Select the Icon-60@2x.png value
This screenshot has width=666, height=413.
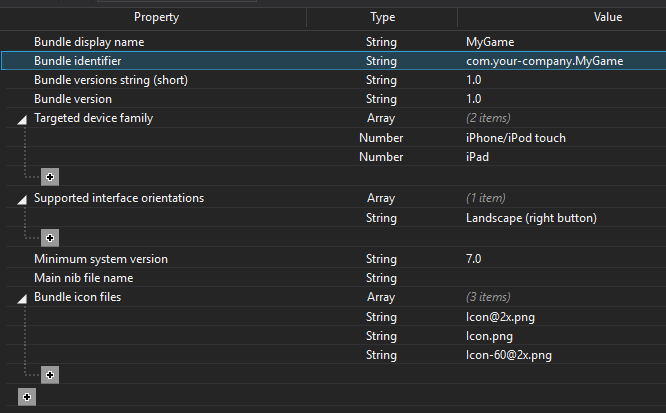(509, 355)
